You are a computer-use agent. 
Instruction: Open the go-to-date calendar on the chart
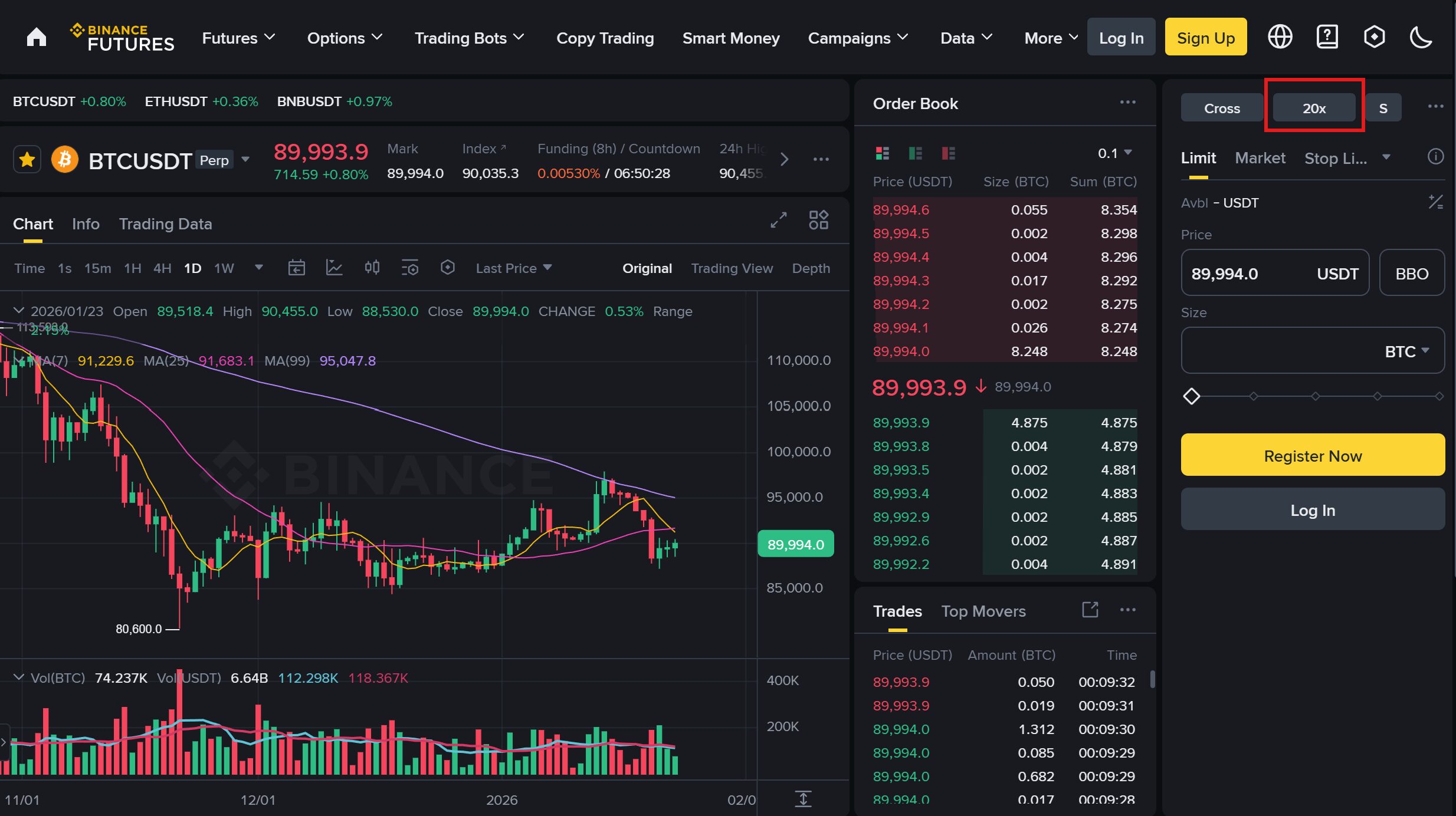297,267
